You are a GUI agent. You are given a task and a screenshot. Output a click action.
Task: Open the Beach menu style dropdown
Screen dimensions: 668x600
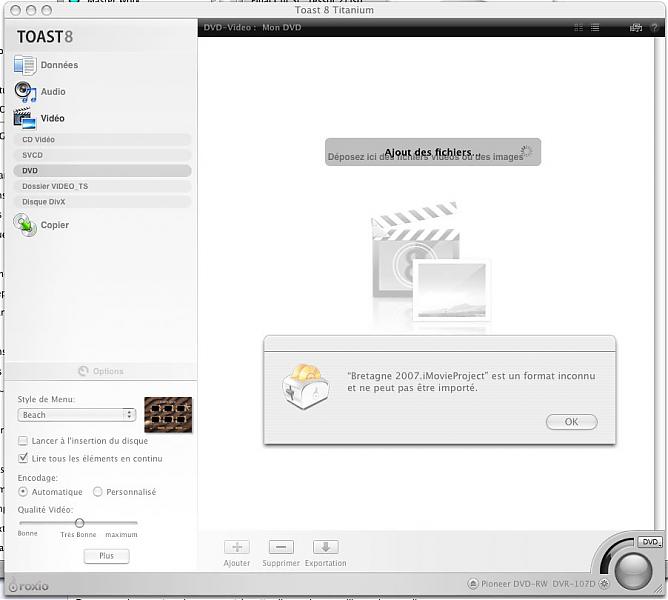(77, 415)
